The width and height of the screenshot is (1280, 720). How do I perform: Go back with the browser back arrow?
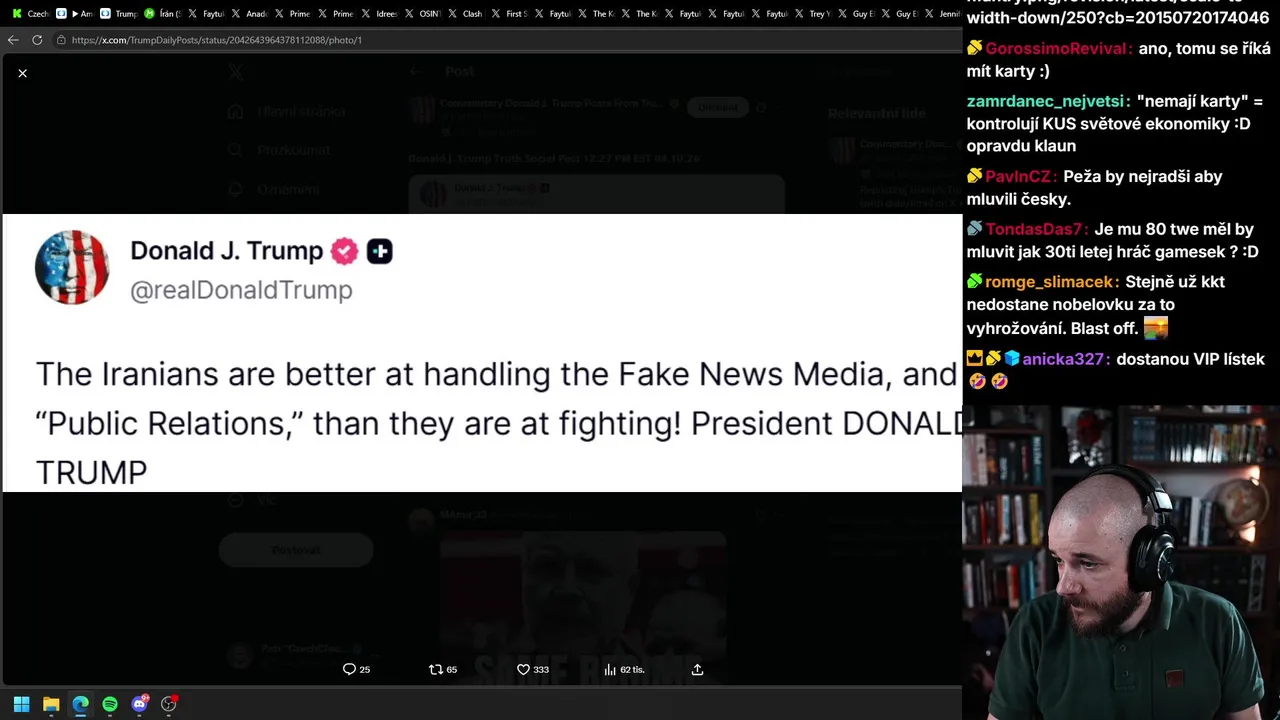tap(12, 40)
